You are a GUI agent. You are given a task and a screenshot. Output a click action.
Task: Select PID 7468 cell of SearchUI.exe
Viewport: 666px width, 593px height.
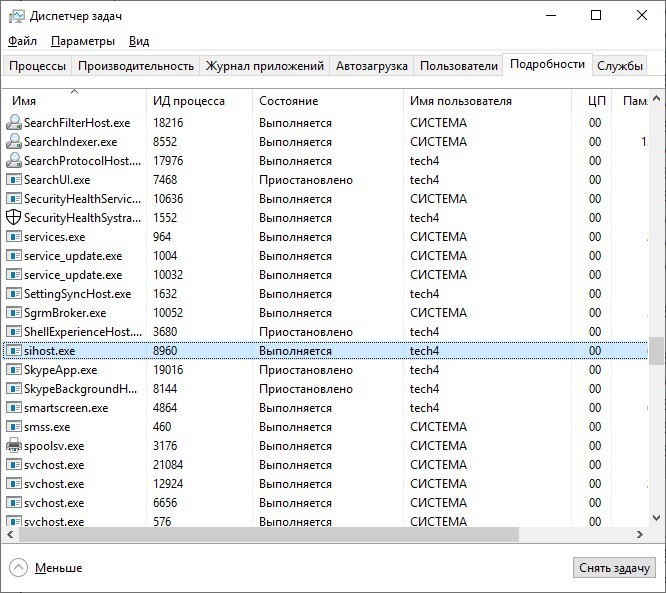pos(165,180)
